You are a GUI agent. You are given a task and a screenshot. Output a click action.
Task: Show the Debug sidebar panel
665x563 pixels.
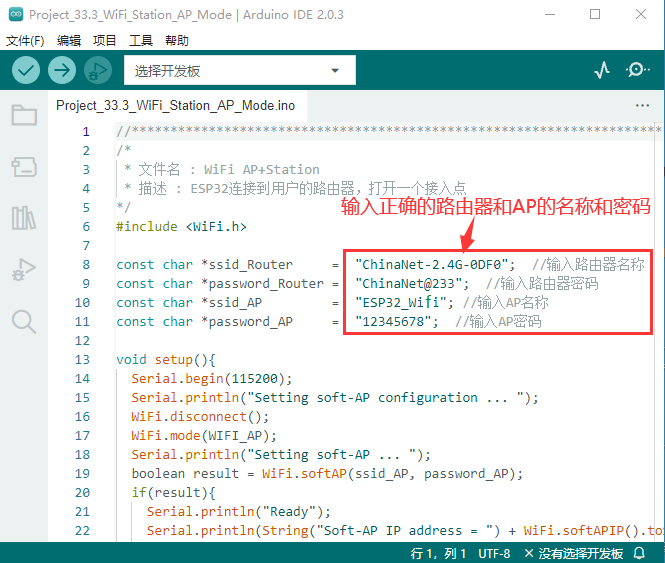(23, 269)
